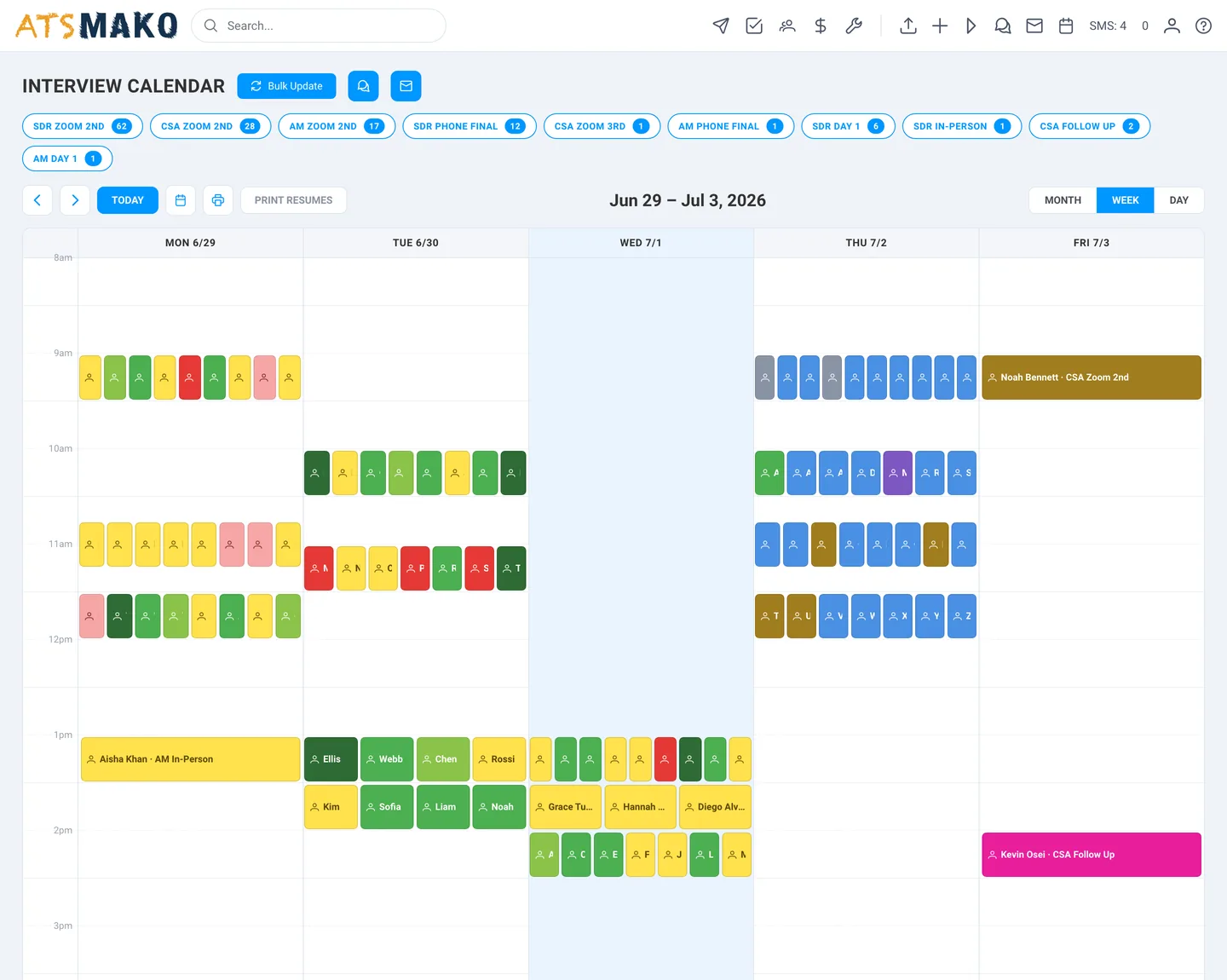Image resolution: width=1227 pixels, height=980 pixels.
Task: Click PRINT RESUMES button
Action: click(x=293, y=200)
